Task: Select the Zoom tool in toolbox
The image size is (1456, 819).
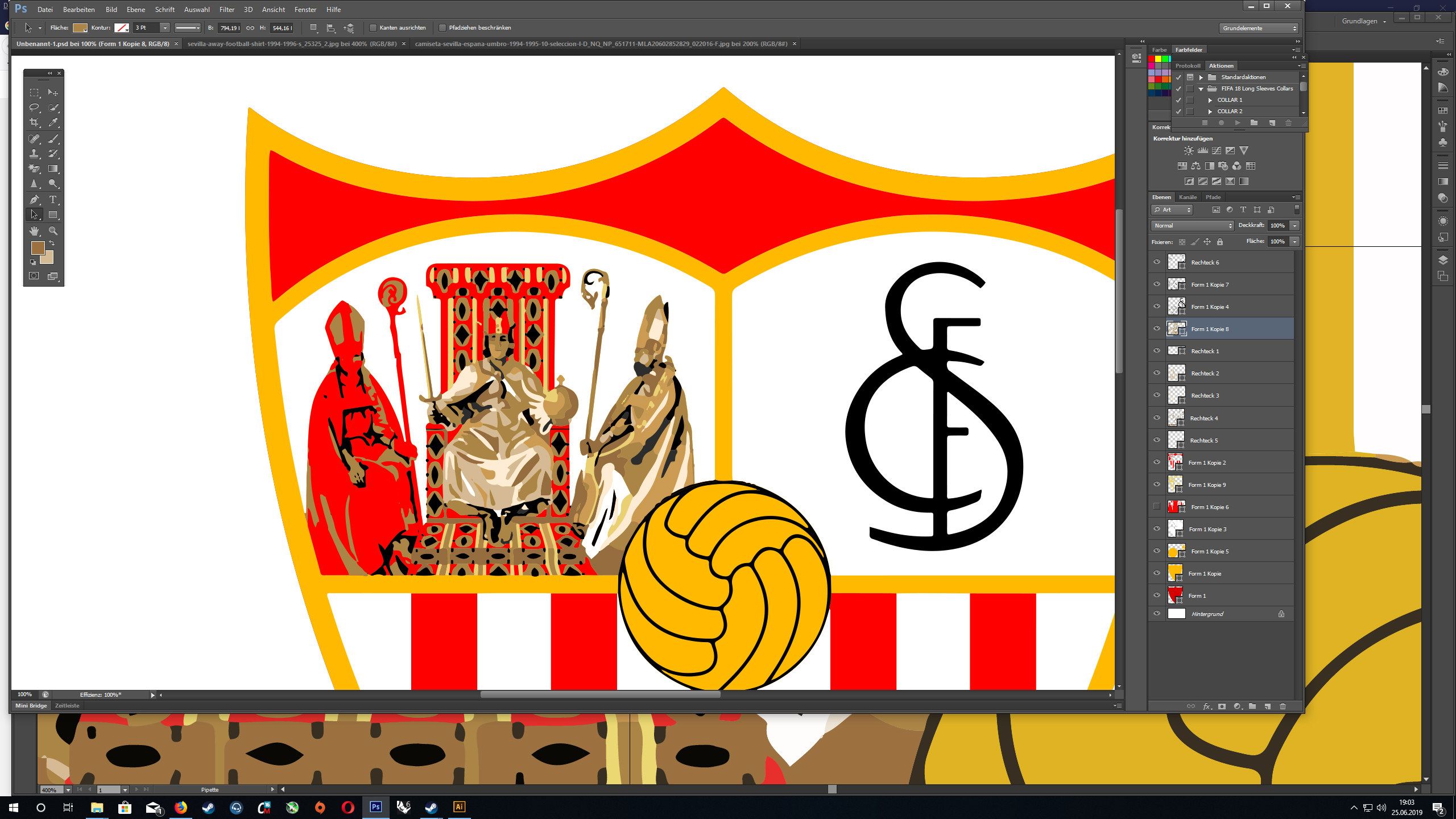Action: point(53,231)
